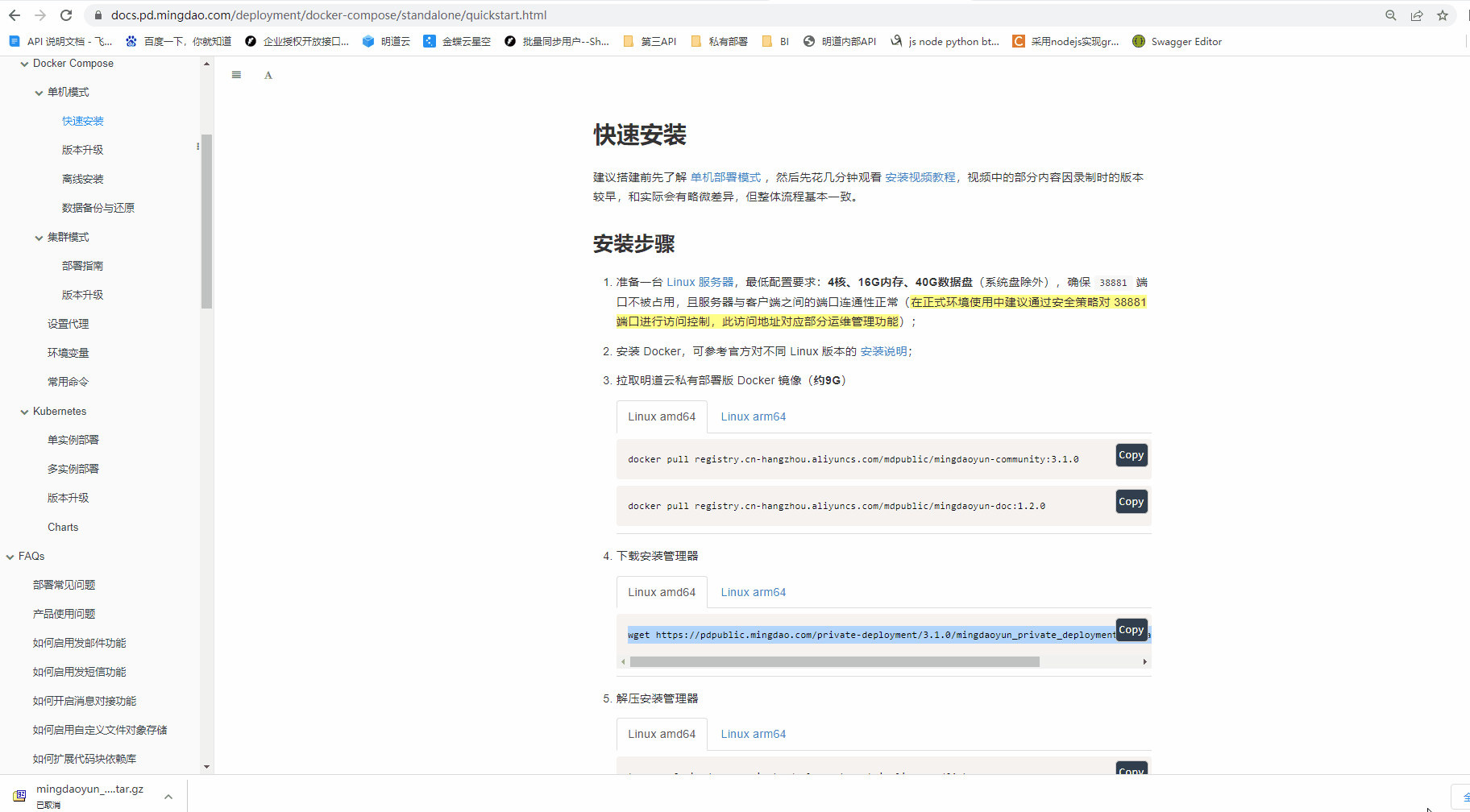Image resolution: width=1470 pixels, height=812 pixels.
Task: Open the 安装视频教程 link
Action: pos(920,177)
